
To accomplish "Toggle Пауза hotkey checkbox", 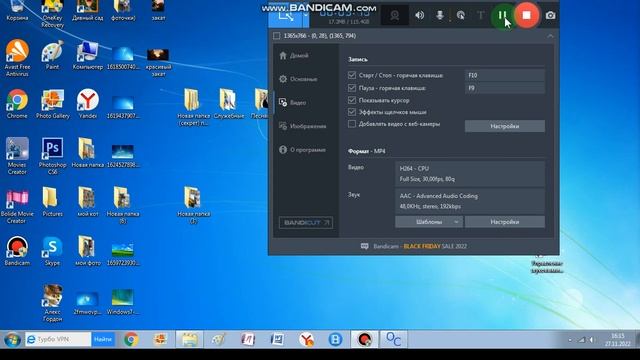I will (x=352, y=88).
